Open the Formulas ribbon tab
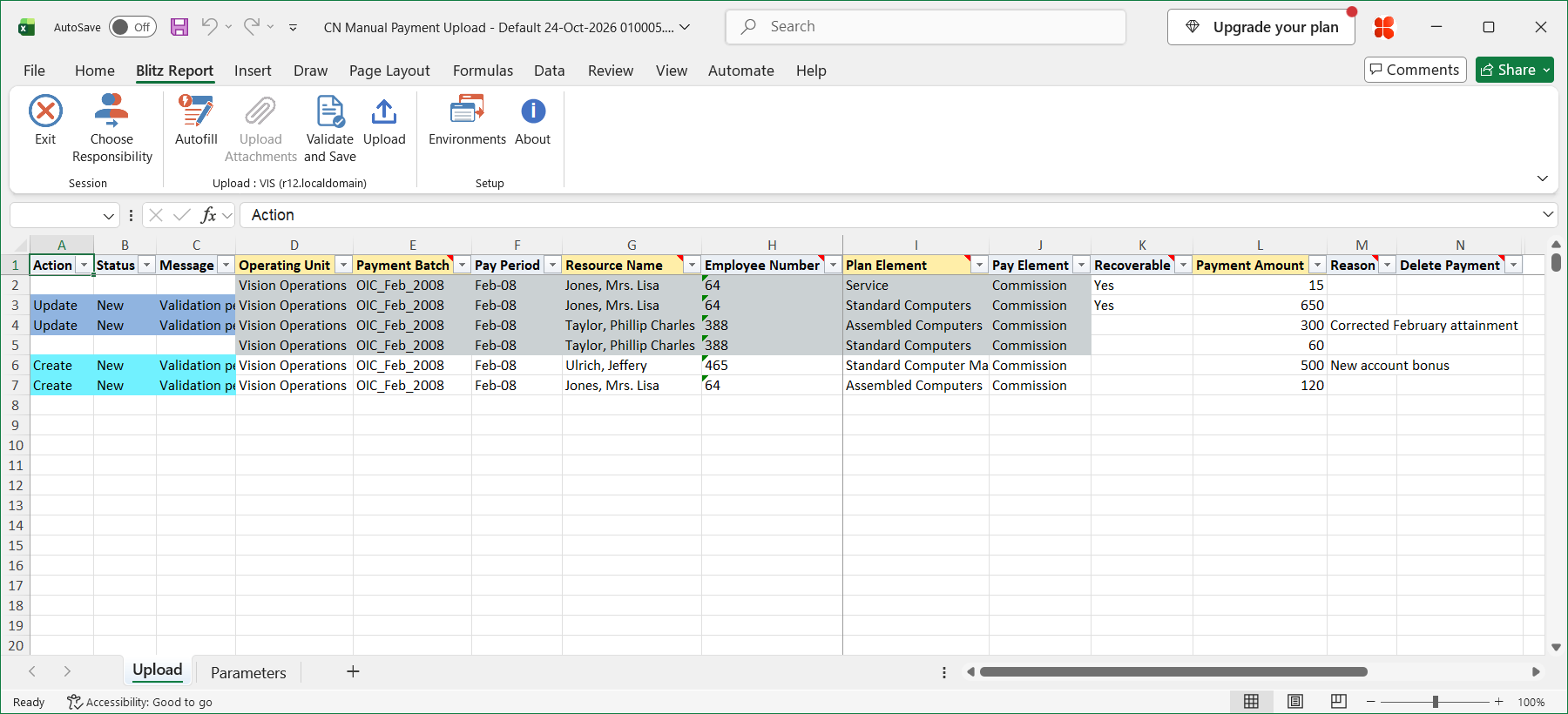Viewport: 1568px width, 714px height. click(483, 71)
